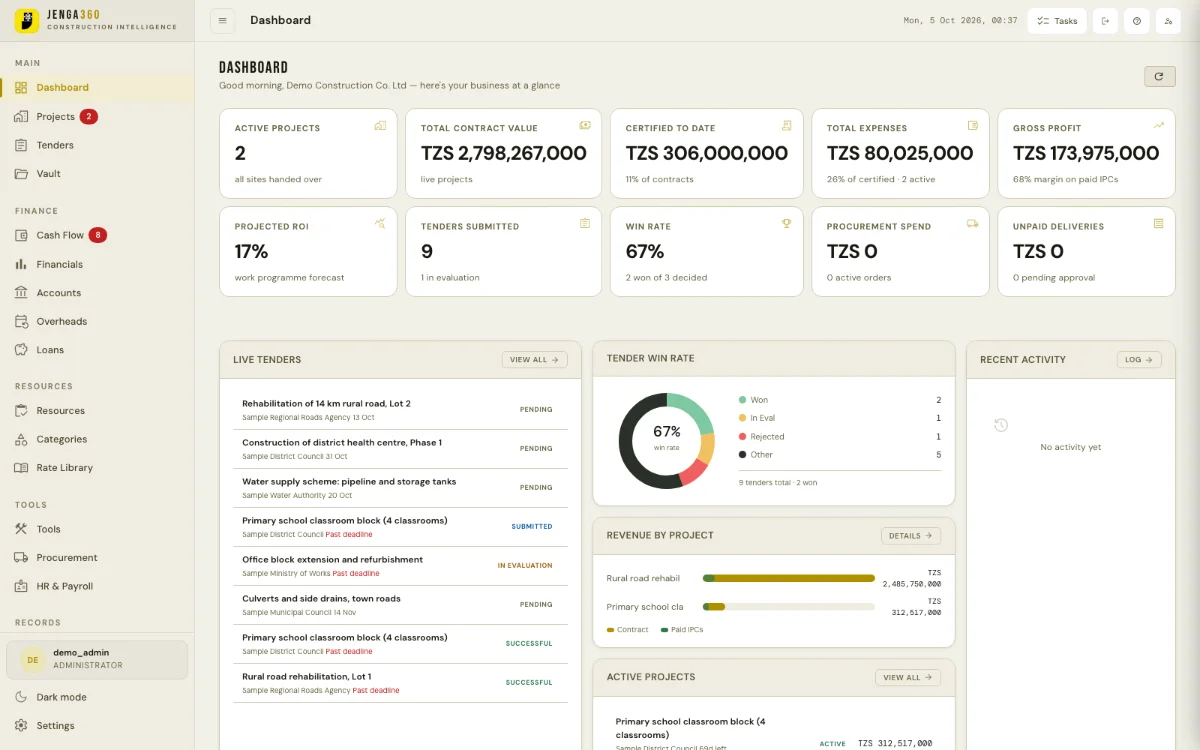
Task: Open tender 'Rehabilitation of 14 km rural road, Lot 2'
Action: tap(400, 410)
